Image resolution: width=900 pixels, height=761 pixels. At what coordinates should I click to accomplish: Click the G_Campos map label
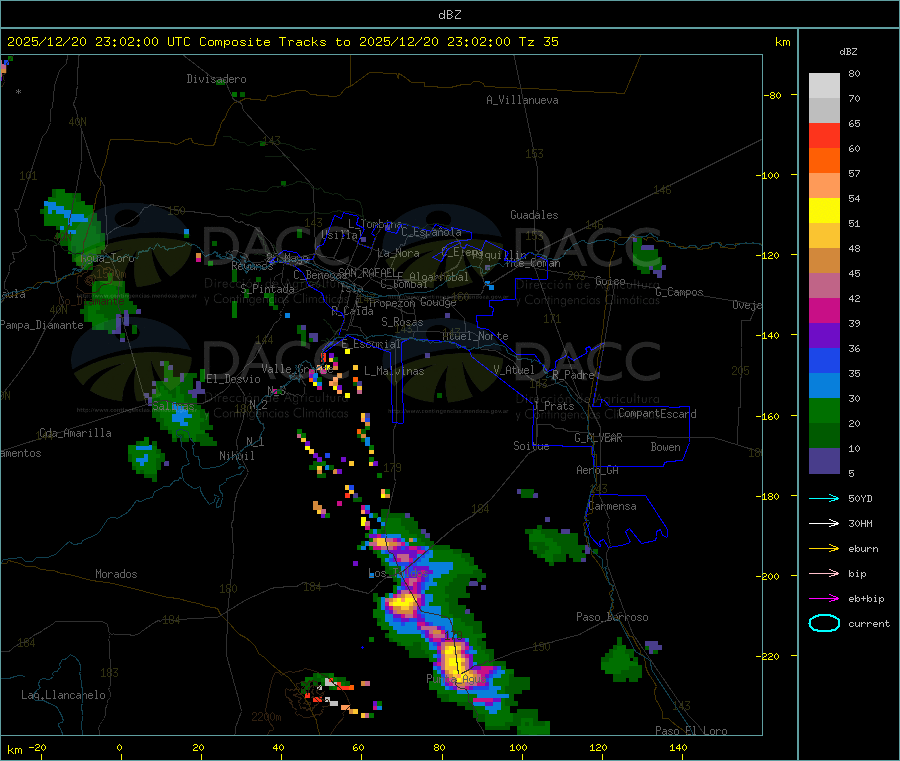tap(679, 292)
